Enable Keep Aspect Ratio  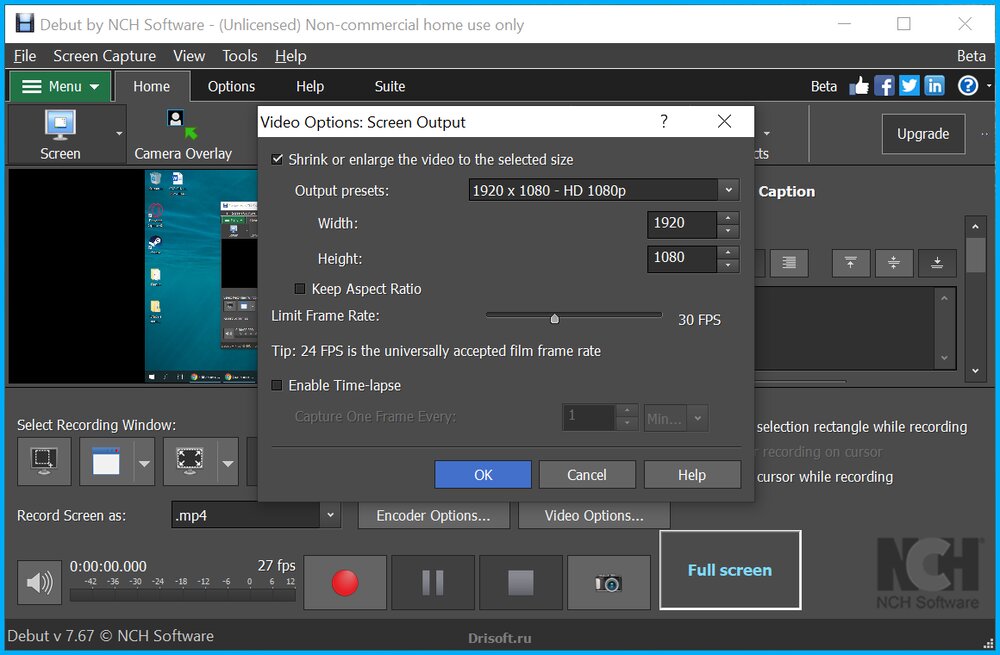click(301, 288)
